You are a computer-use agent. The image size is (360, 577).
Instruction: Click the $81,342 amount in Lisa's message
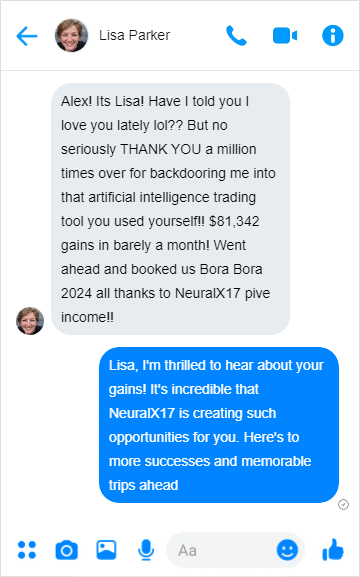click(234, 221)
